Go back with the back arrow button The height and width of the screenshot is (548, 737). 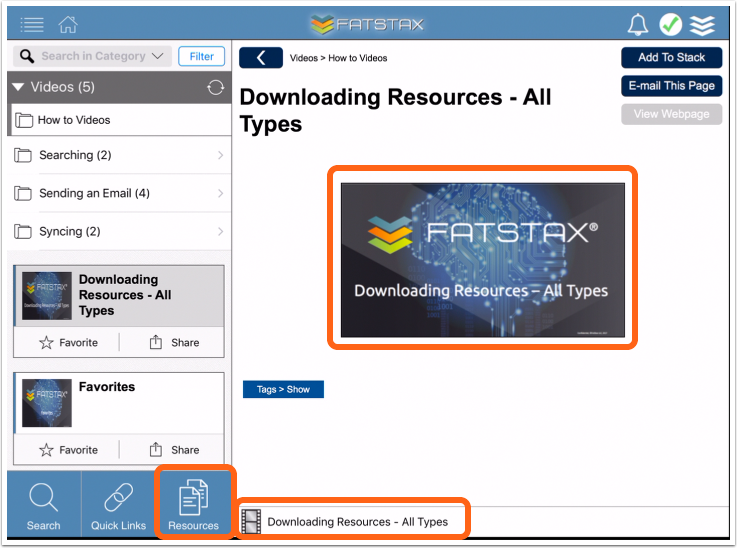(x=261, y=58)
